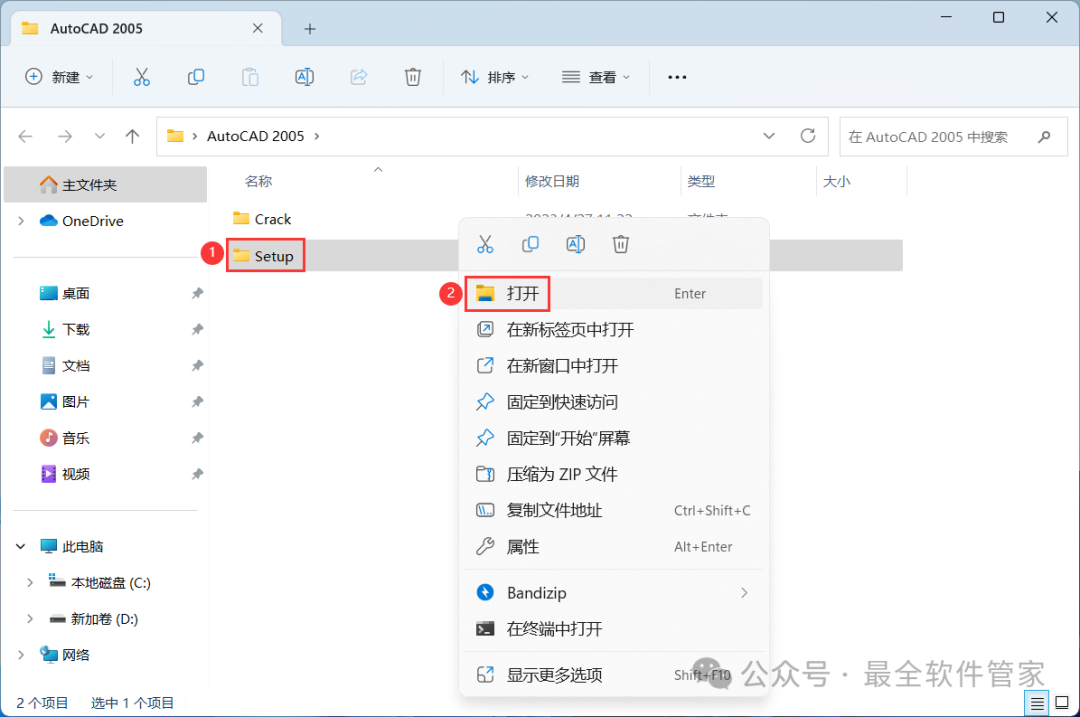The width and height of the screenshot is (1080, 717).
Task: Open the toolbar's three-dot more options
Action: coord(677,77)
